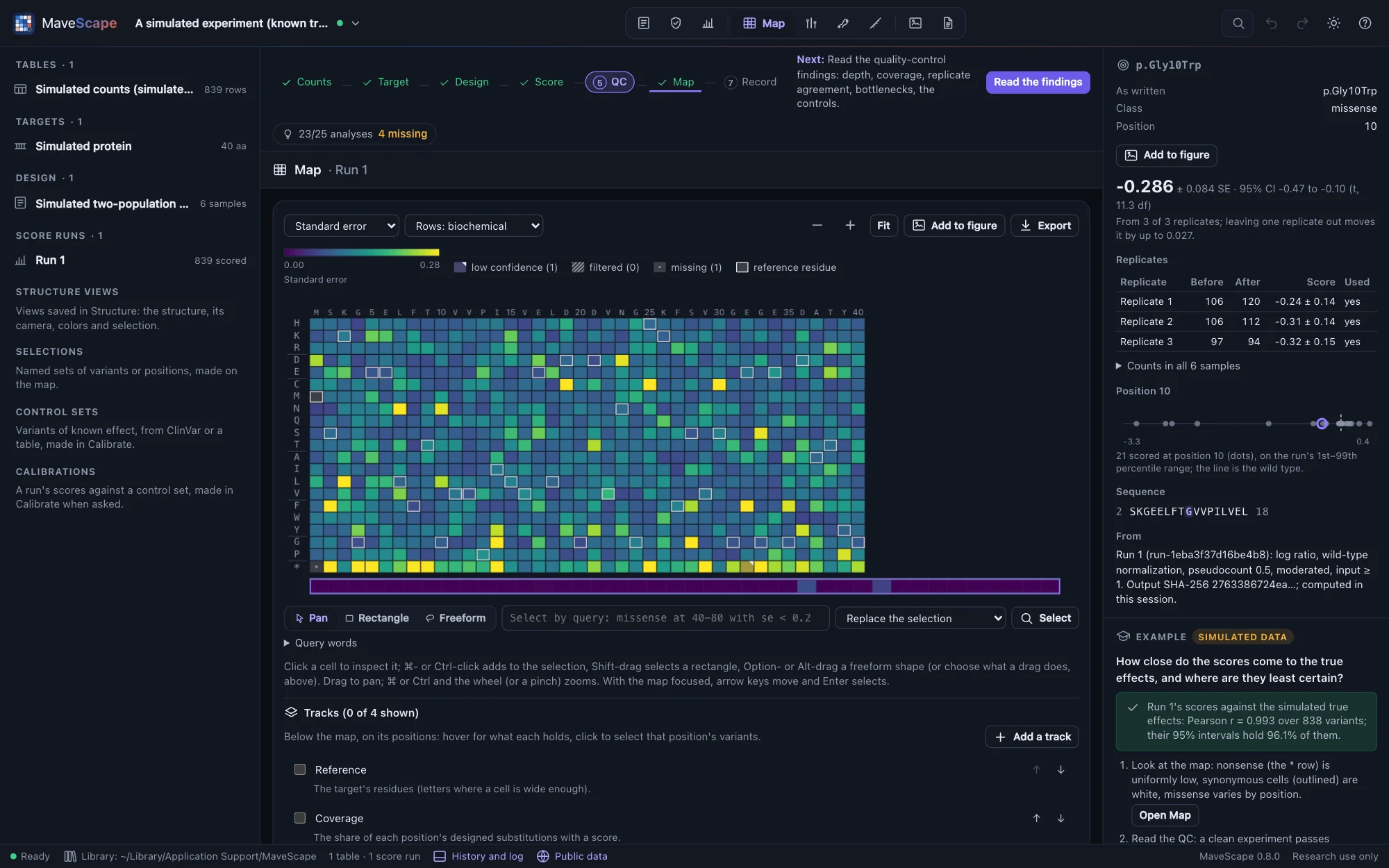Open the Rows: biochemical dropdown
The width and height of the screenshot is (1389, 868).
tap(474, 226)
